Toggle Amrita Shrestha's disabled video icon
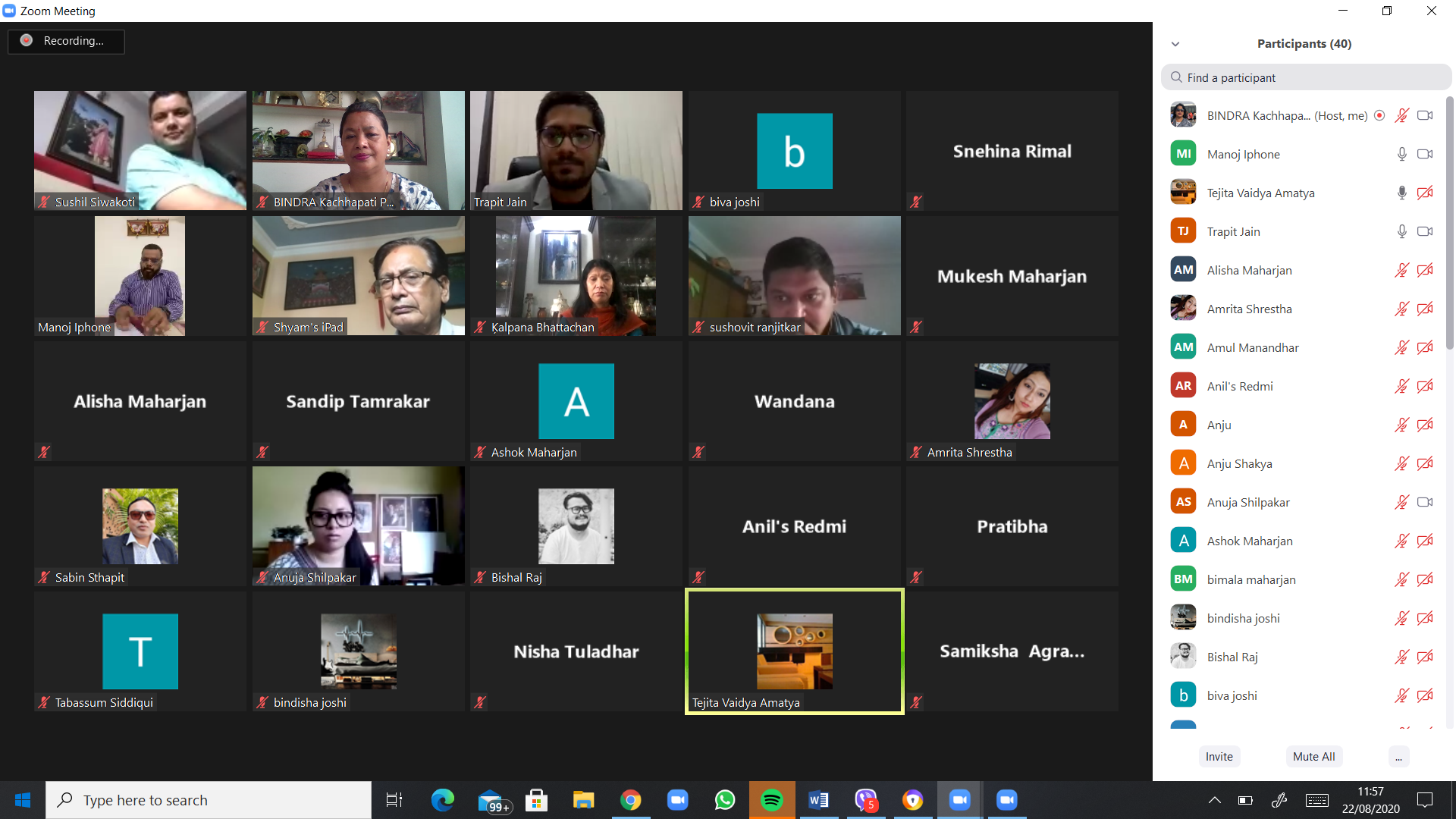This screenshot has width=1456, height=819. tap(1425, 309)
